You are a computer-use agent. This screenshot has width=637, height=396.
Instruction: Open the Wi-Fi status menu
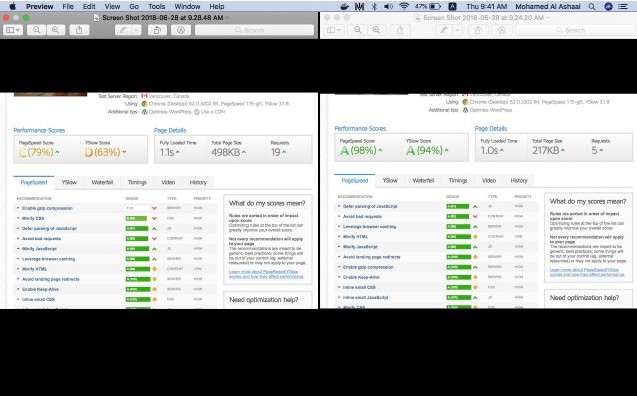tap(404, 6)
